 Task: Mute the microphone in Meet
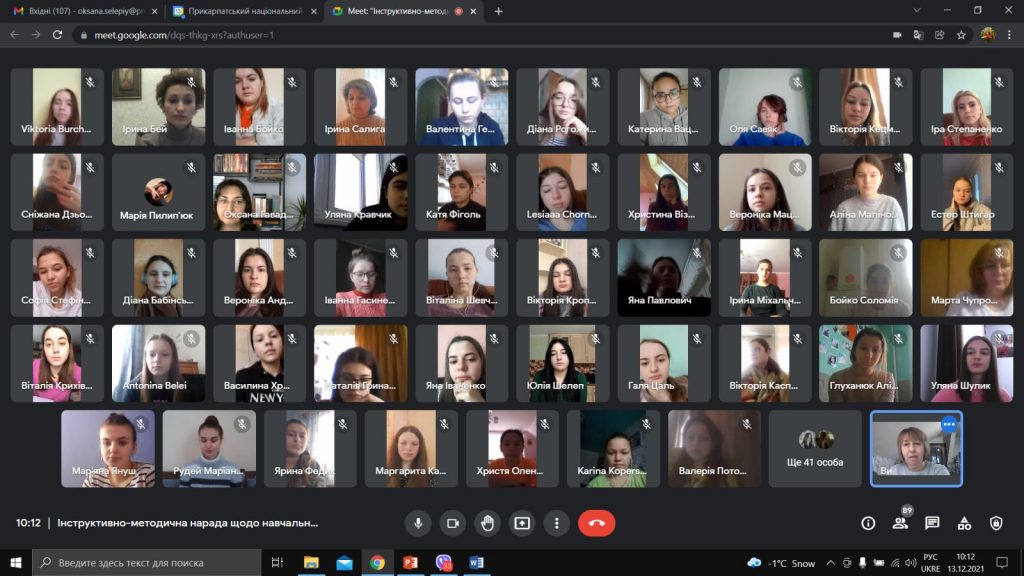coord(418,523)
